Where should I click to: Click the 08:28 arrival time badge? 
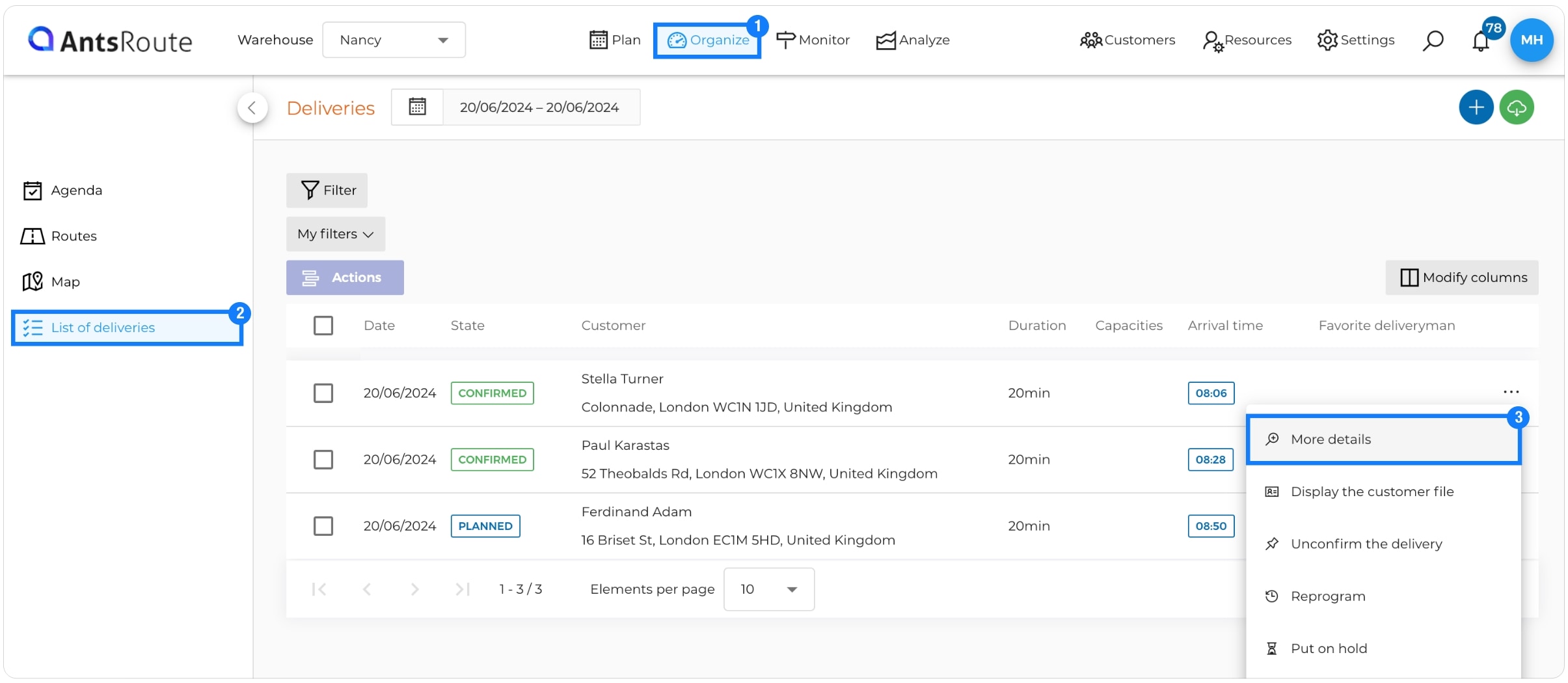tap(1210, 460)
